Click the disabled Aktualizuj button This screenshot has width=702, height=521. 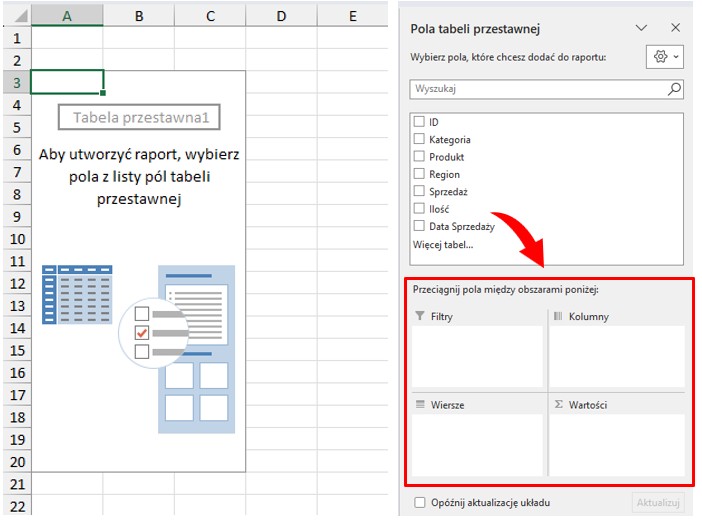click(x=658, y=503)
